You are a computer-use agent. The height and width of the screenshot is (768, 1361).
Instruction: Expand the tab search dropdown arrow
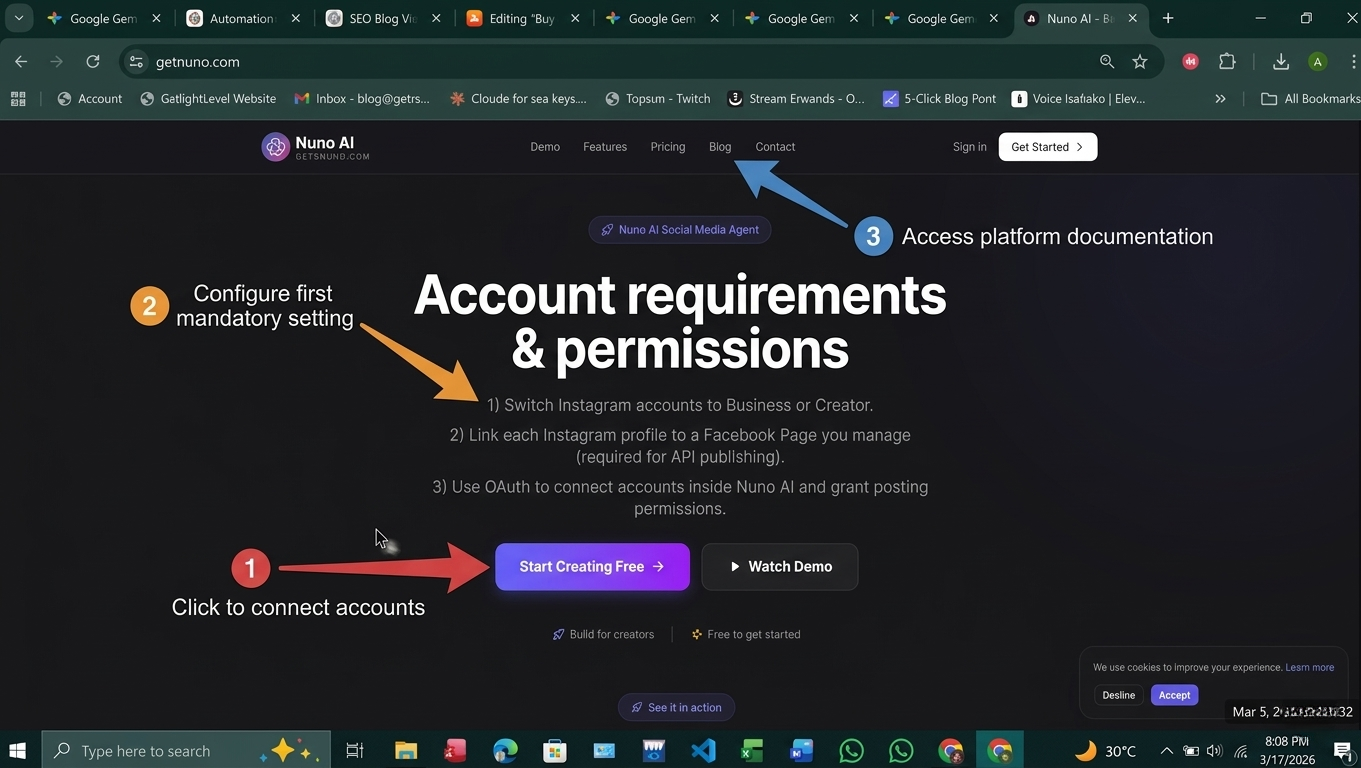click(x=18, y=18)
